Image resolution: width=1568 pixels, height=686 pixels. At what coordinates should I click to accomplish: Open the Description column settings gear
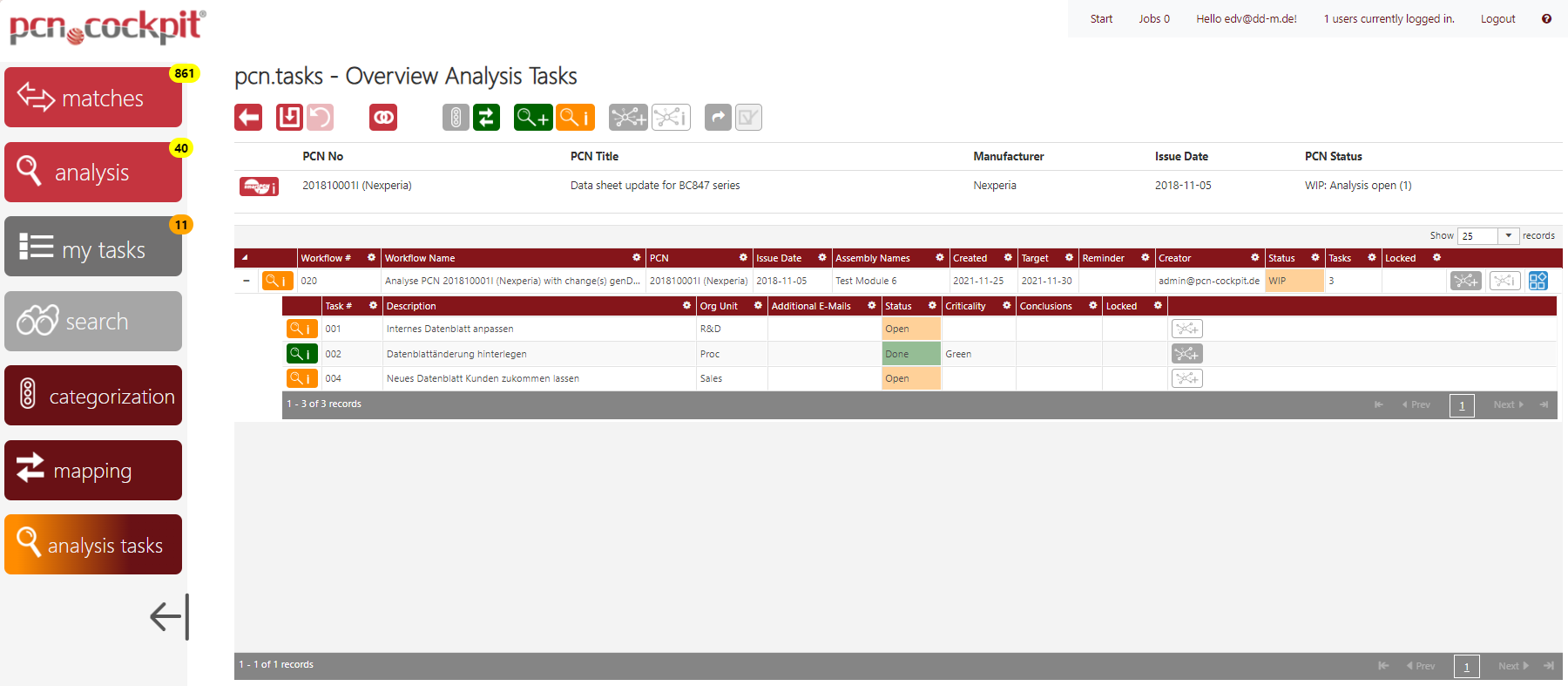tap(686, 306)
